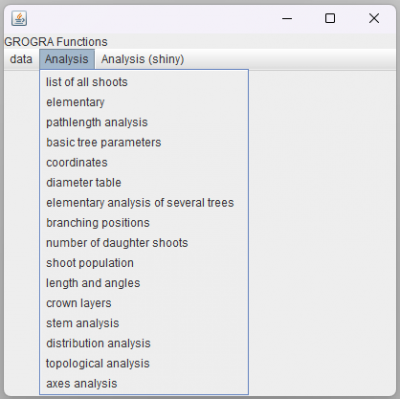This screenshot has width=400, height=399.
Task: Select length and angles
Action: pyautogui.click(x=144, y=283)
